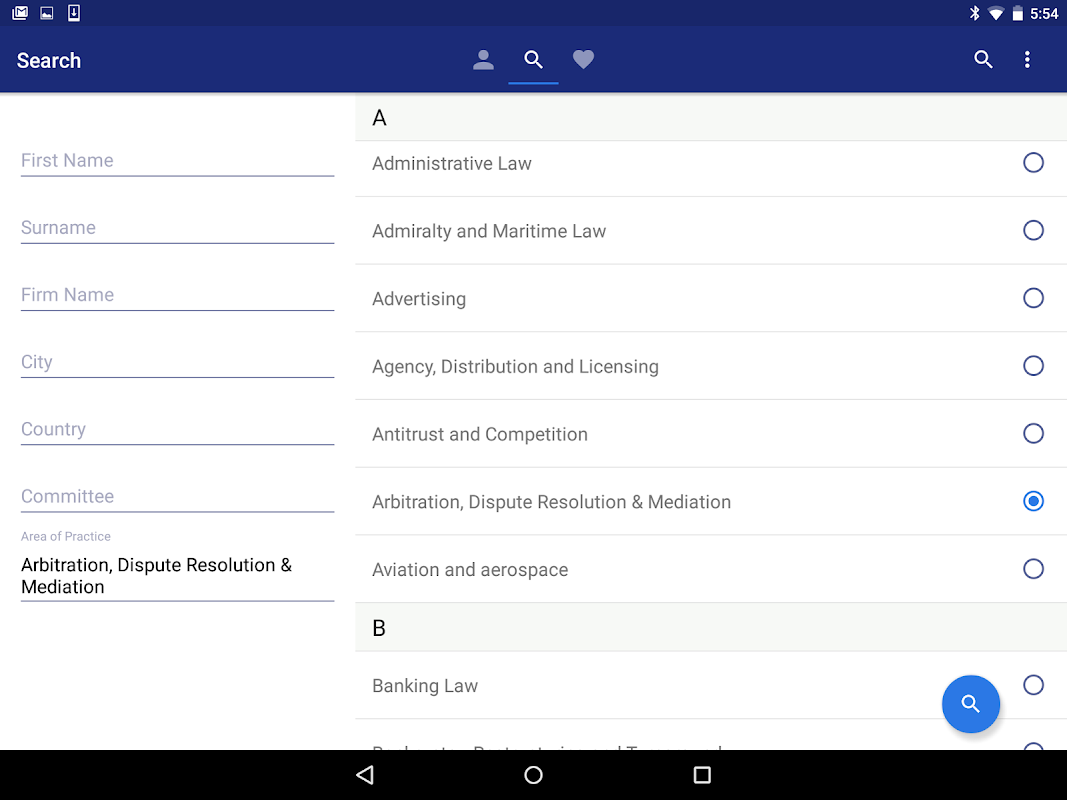Open the profile tab icon
Screen dimensions: 1067x800
(483, 60)
